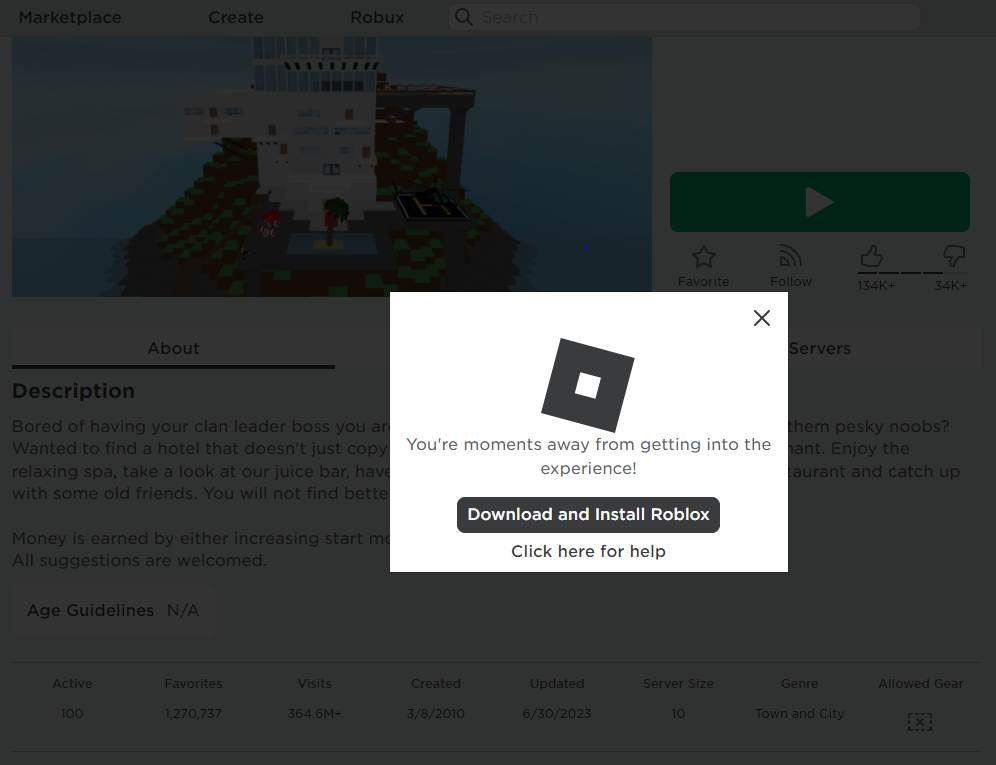Click the like ratio vote bar

[x=912, y=273]
